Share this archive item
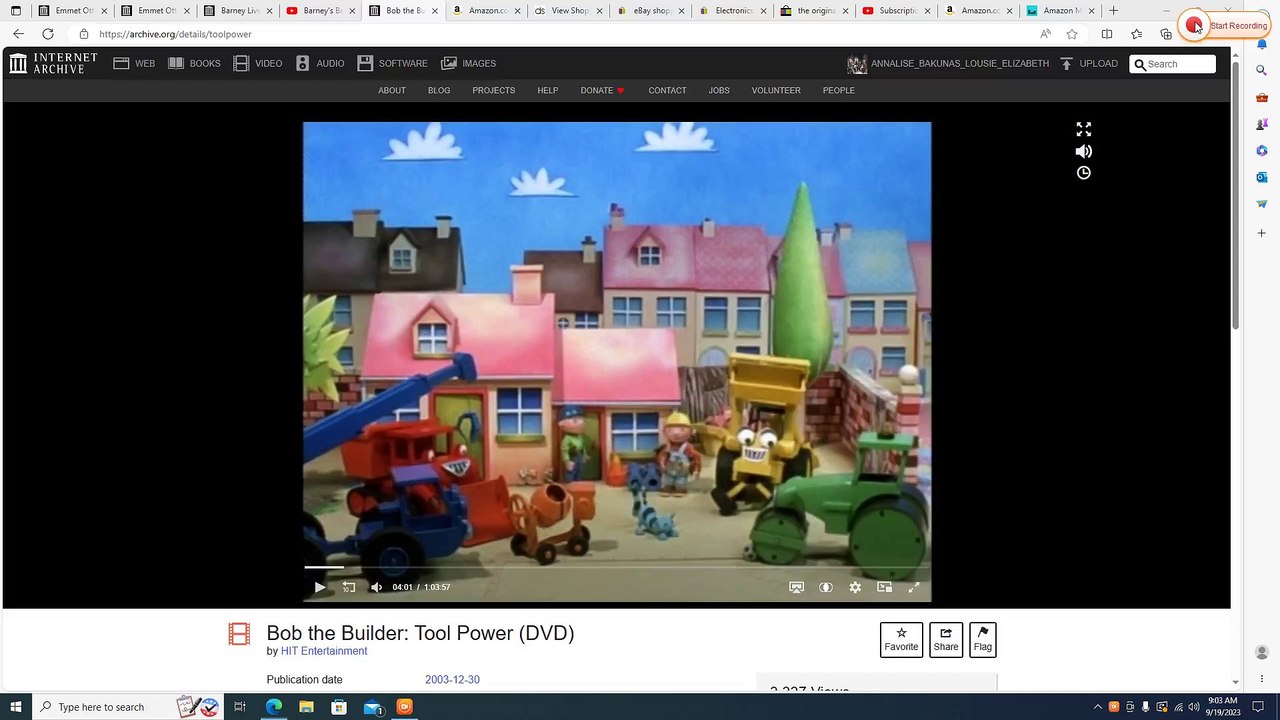The image size is (1280, 720). tap(946, 640)
